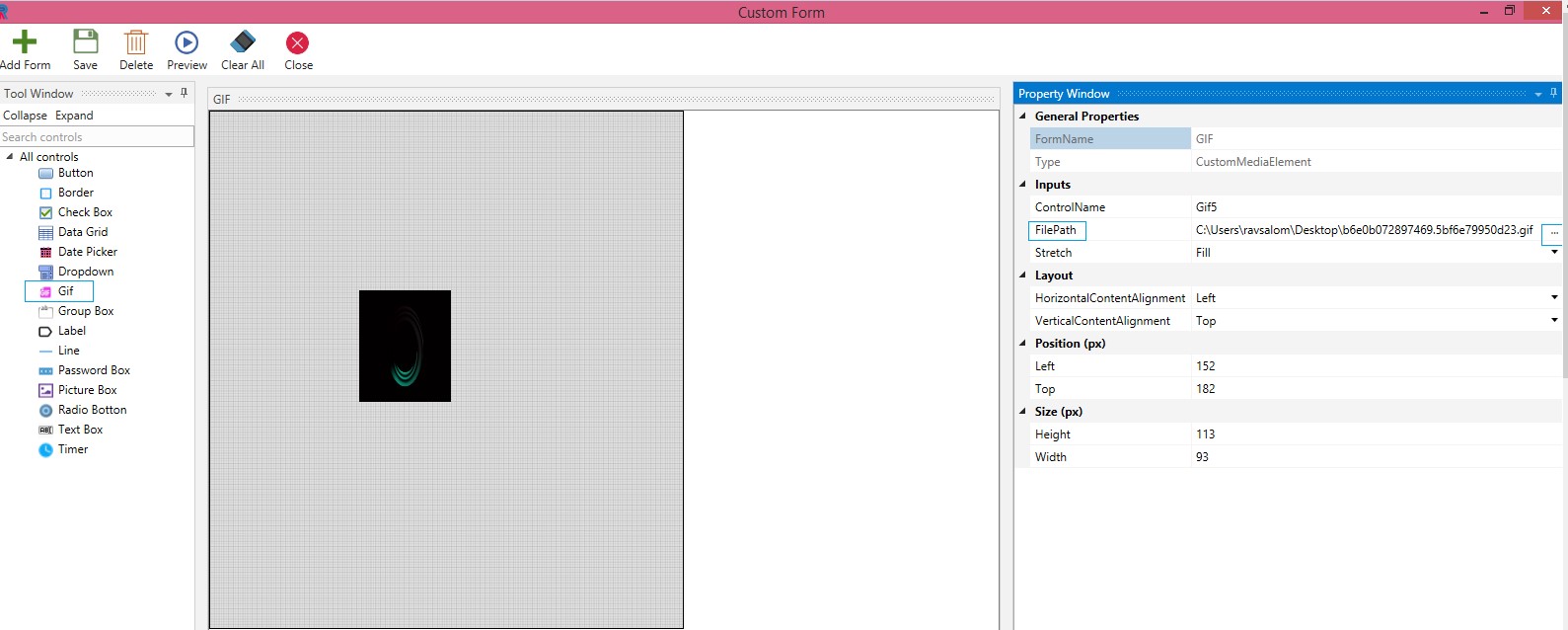The image size is (1568, 630).
Task: Click the FilePath browse ellipsis button
Action: tap(1553, 233)
